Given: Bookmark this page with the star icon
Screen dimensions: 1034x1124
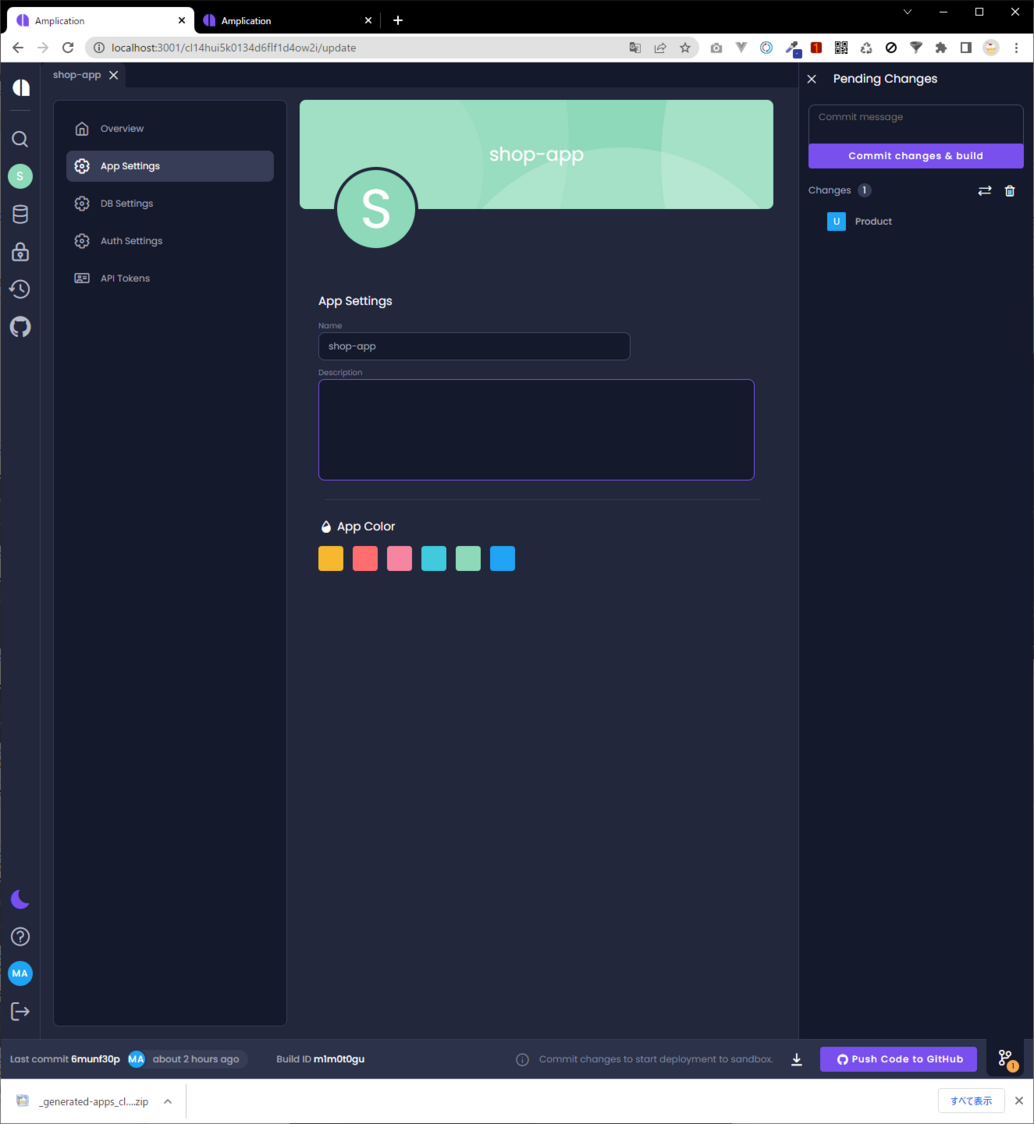Looking at the screenshot, I should [x=686, y=48].
